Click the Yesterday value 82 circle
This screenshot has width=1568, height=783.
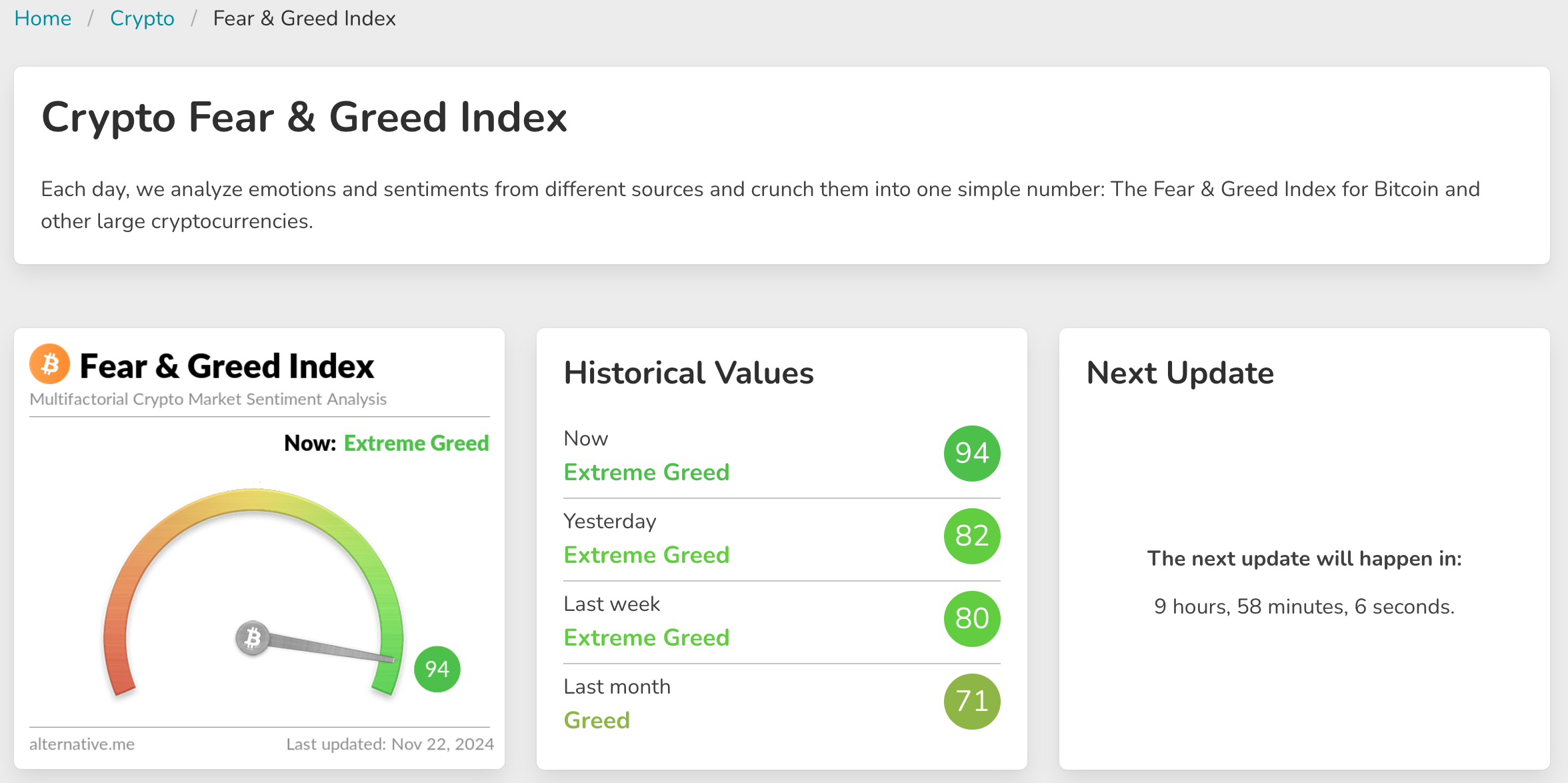[x=971, y=536]
